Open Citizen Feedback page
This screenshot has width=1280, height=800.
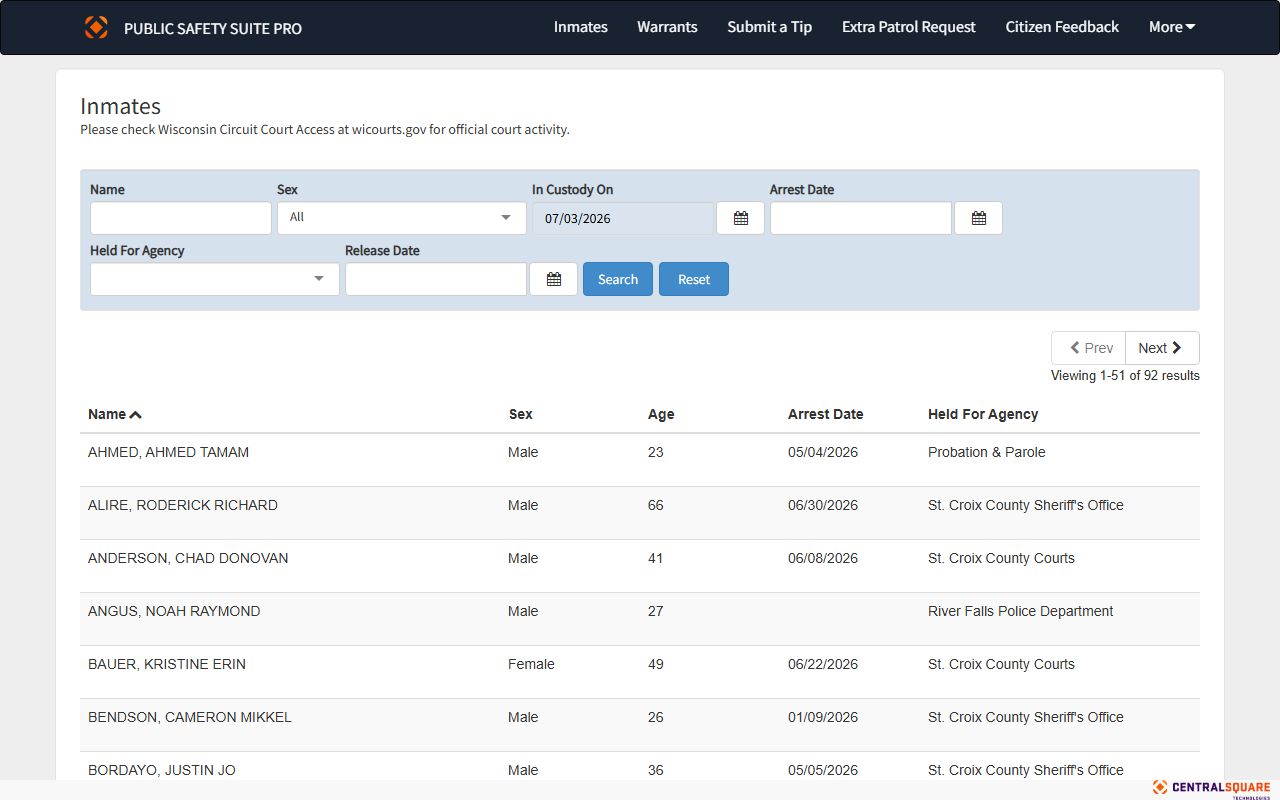pyautogui.click(x=1062, y=27)
